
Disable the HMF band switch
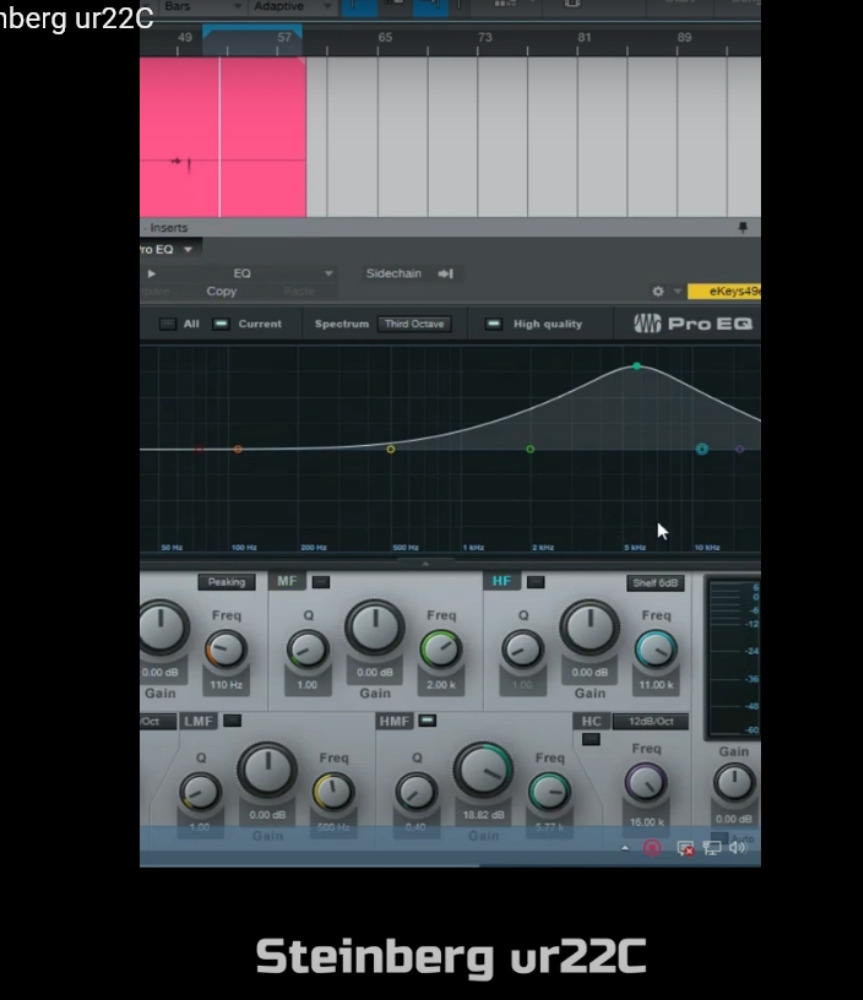[x=427, y=721]
